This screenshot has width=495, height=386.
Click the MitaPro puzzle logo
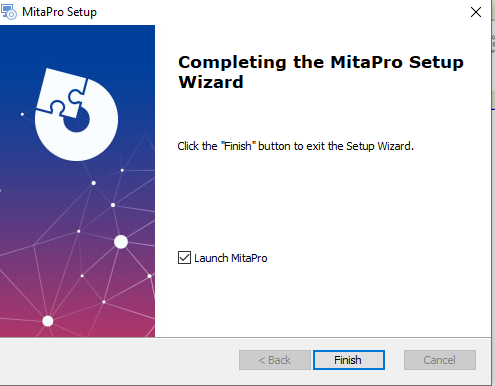[x=76, y=115]
